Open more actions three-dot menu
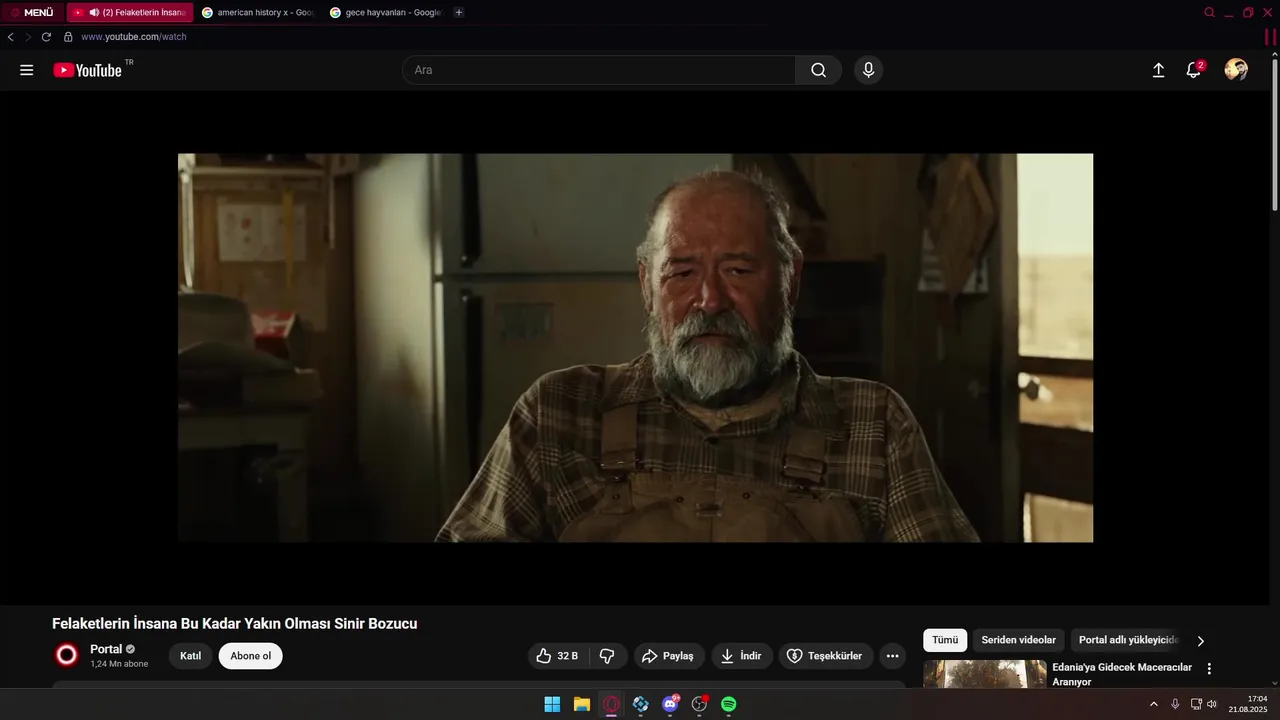This screenshot has height=720, width=1280. pyautogui.click(x=893, y=656)
